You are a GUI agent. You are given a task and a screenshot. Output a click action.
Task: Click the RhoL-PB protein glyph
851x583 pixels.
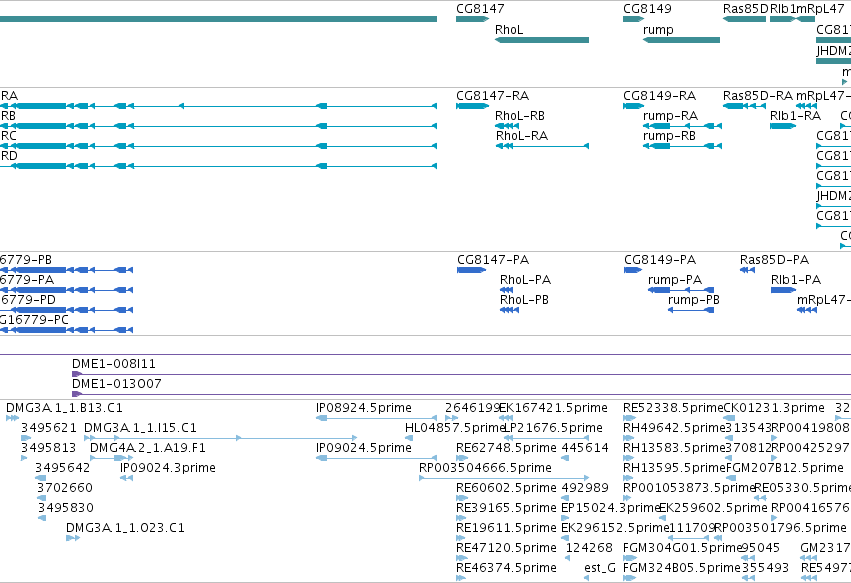coord(509,310)
